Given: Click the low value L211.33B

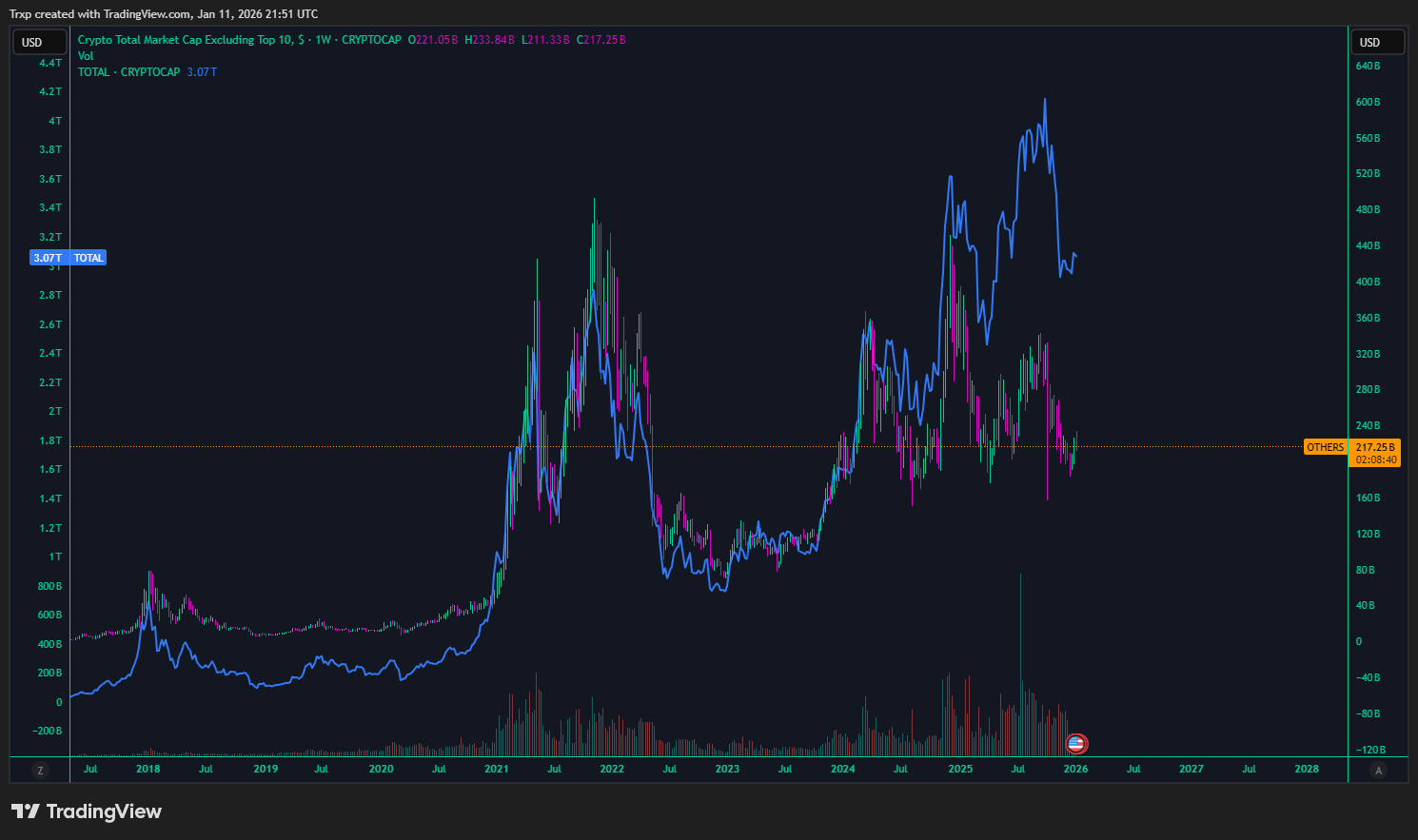Looking at the screenshot, I should (545, 40).
